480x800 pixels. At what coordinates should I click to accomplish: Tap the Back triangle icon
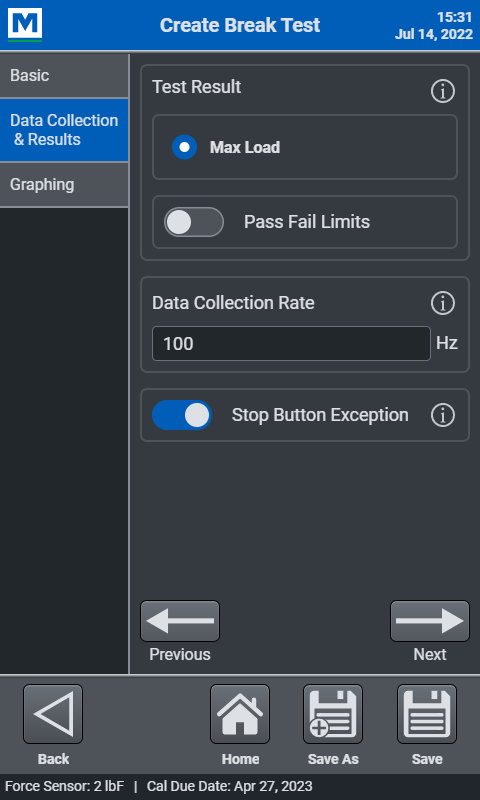(53, 714)
